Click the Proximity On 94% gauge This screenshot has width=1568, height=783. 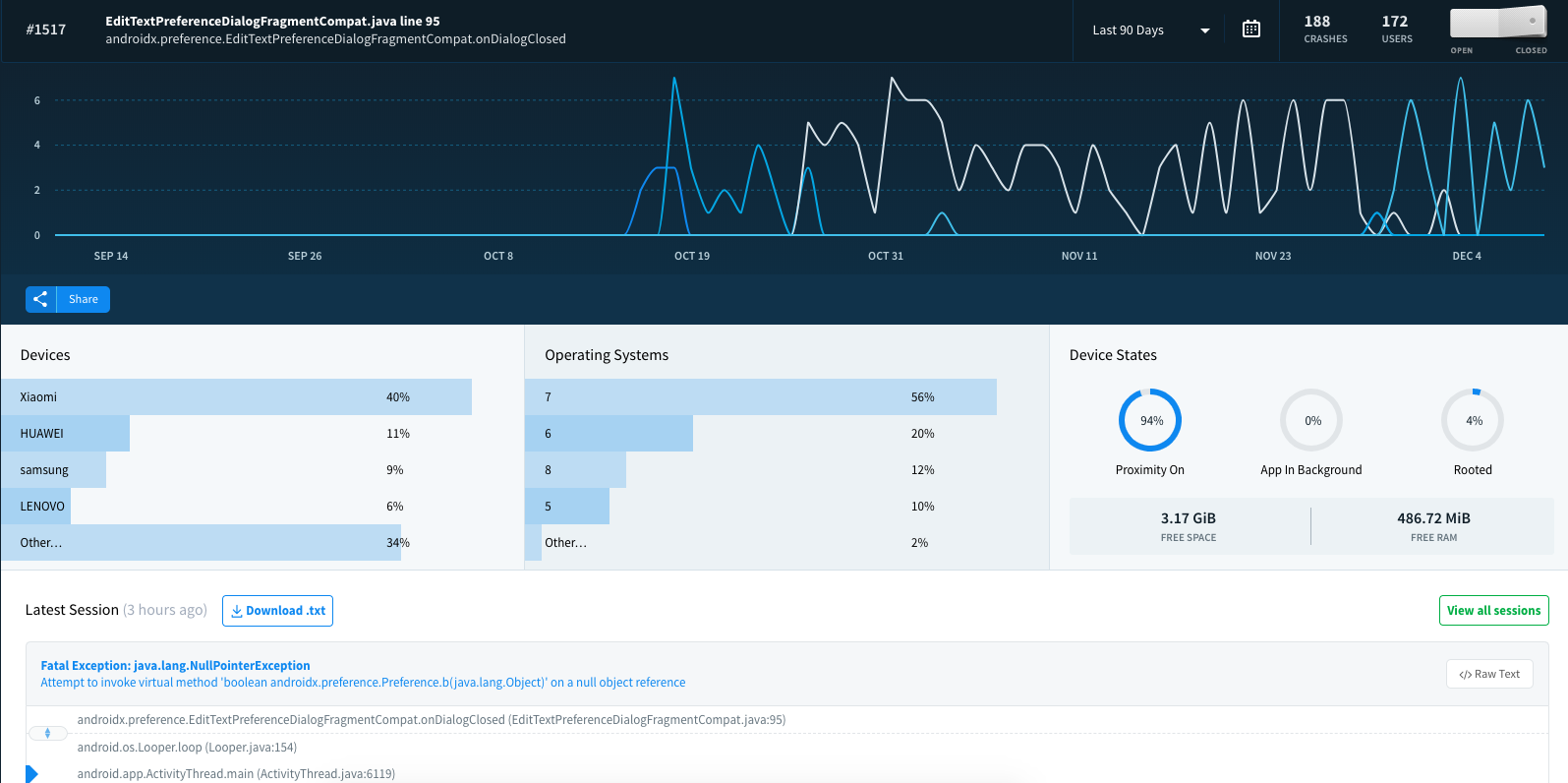click(x=1149, y=421)
